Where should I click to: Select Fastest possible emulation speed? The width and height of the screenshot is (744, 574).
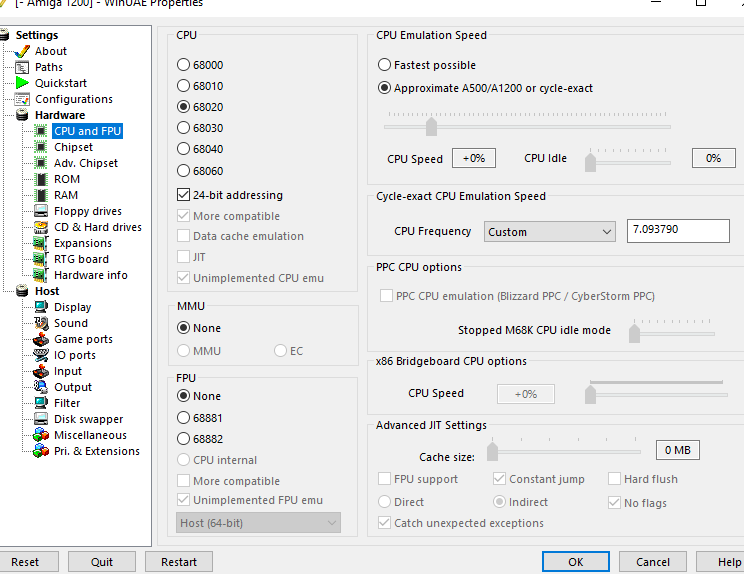[x=384, y=65]
